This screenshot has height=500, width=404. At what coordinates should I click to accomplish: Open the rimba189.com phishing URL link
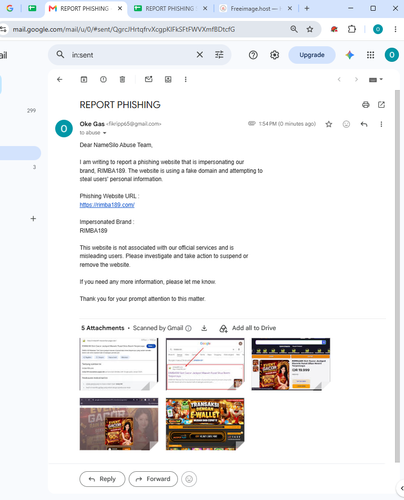click(x=107, y=205)
